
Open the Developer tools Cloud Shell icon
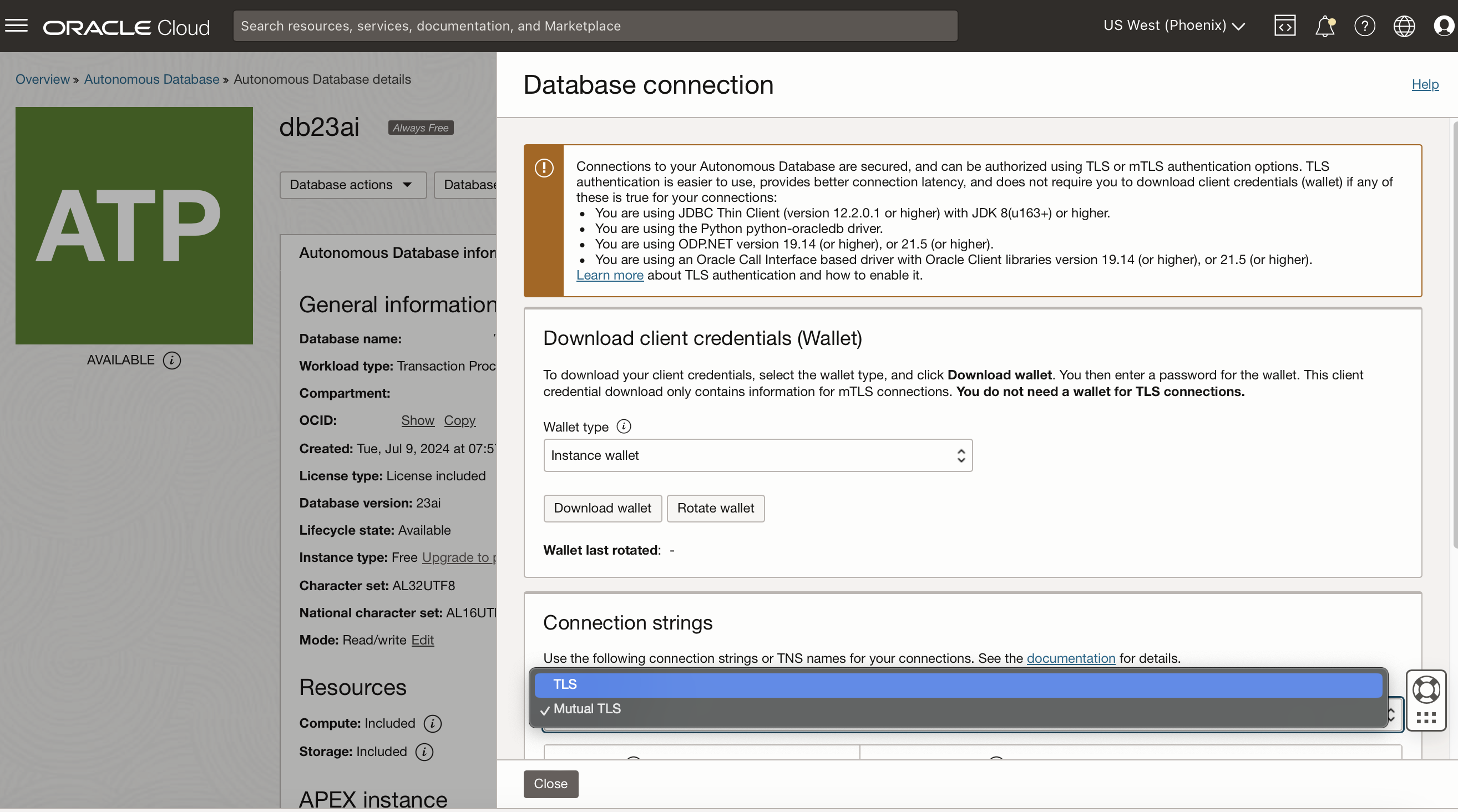point(1285,26)
